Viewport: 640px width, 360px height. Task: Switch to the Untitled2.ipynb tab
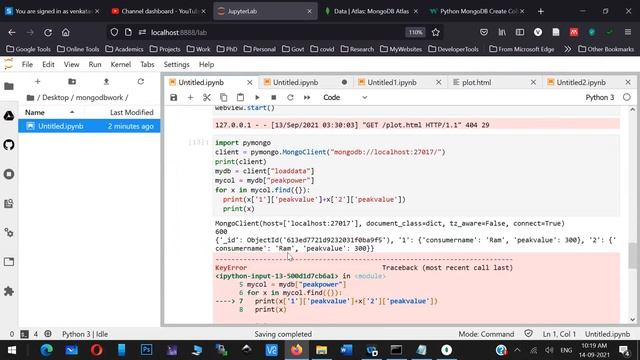click(x=581, y=82)
